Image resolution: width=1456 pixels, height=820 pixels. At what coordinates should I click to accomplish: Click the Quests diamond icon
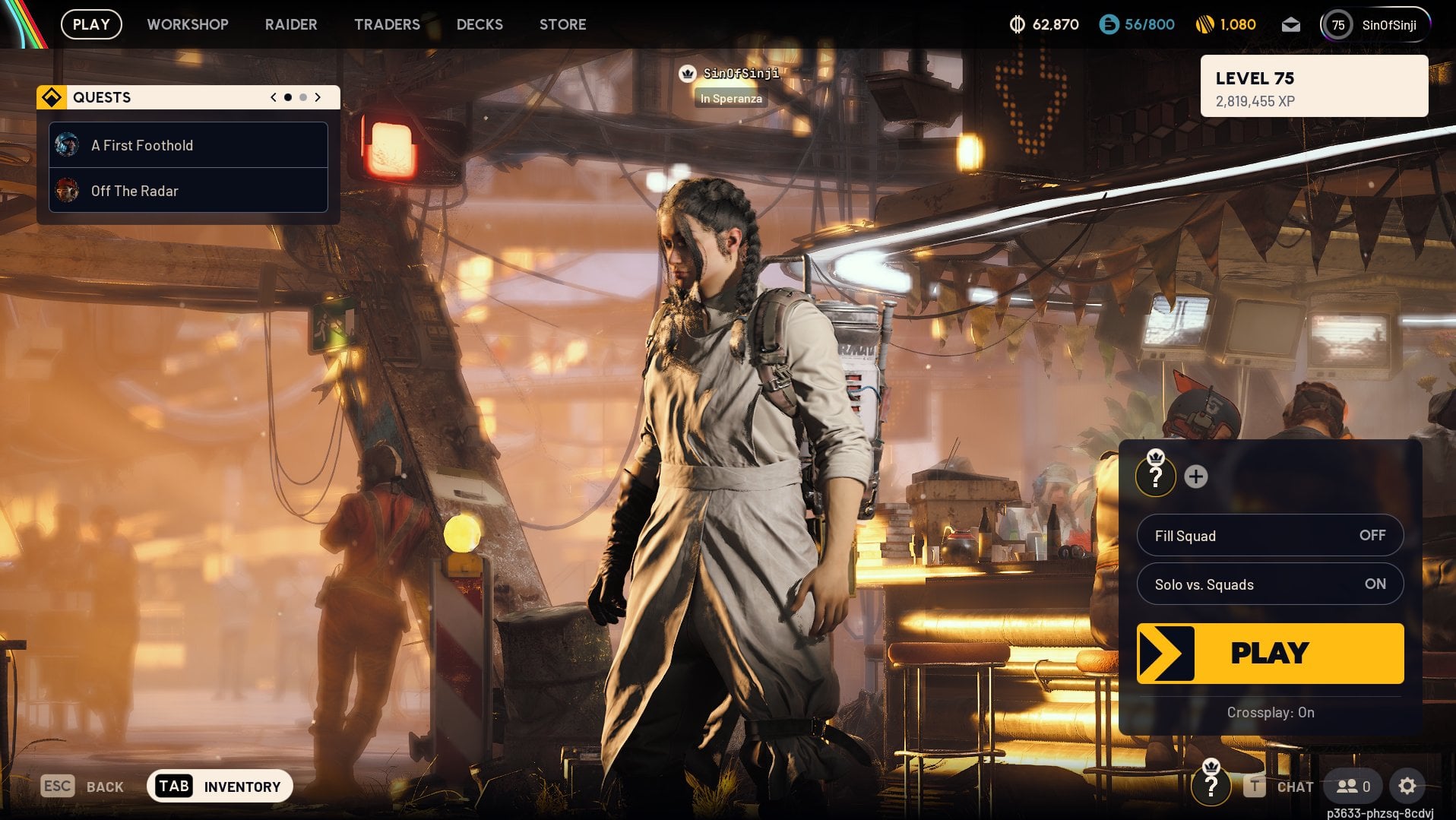tap(52, 97)
